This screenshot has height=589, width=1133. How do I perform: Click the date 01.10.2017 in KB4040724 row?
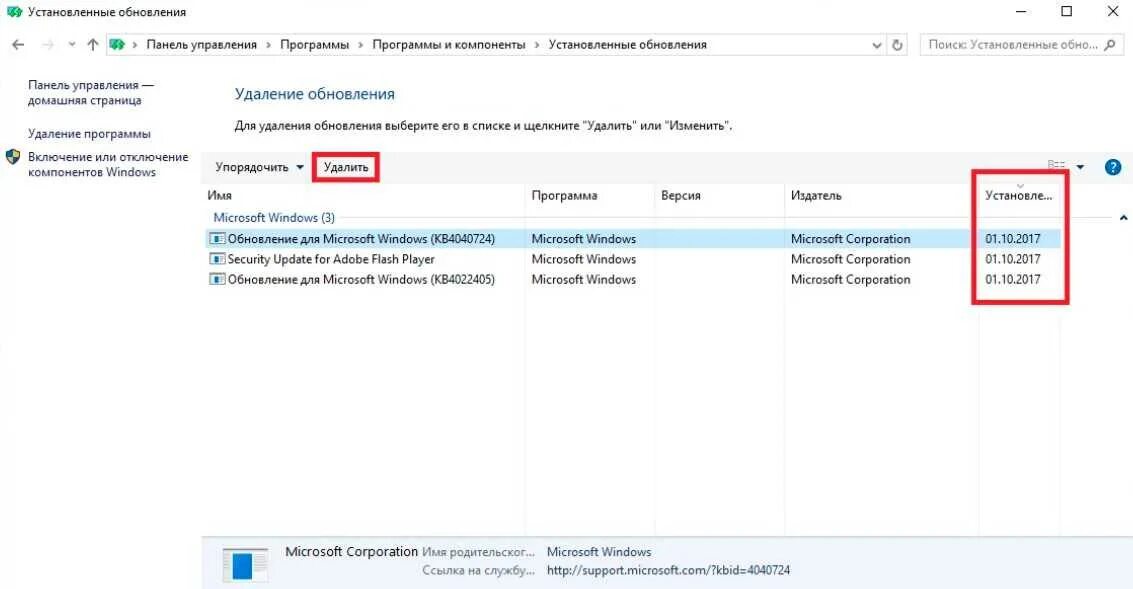pos(1013,238)
